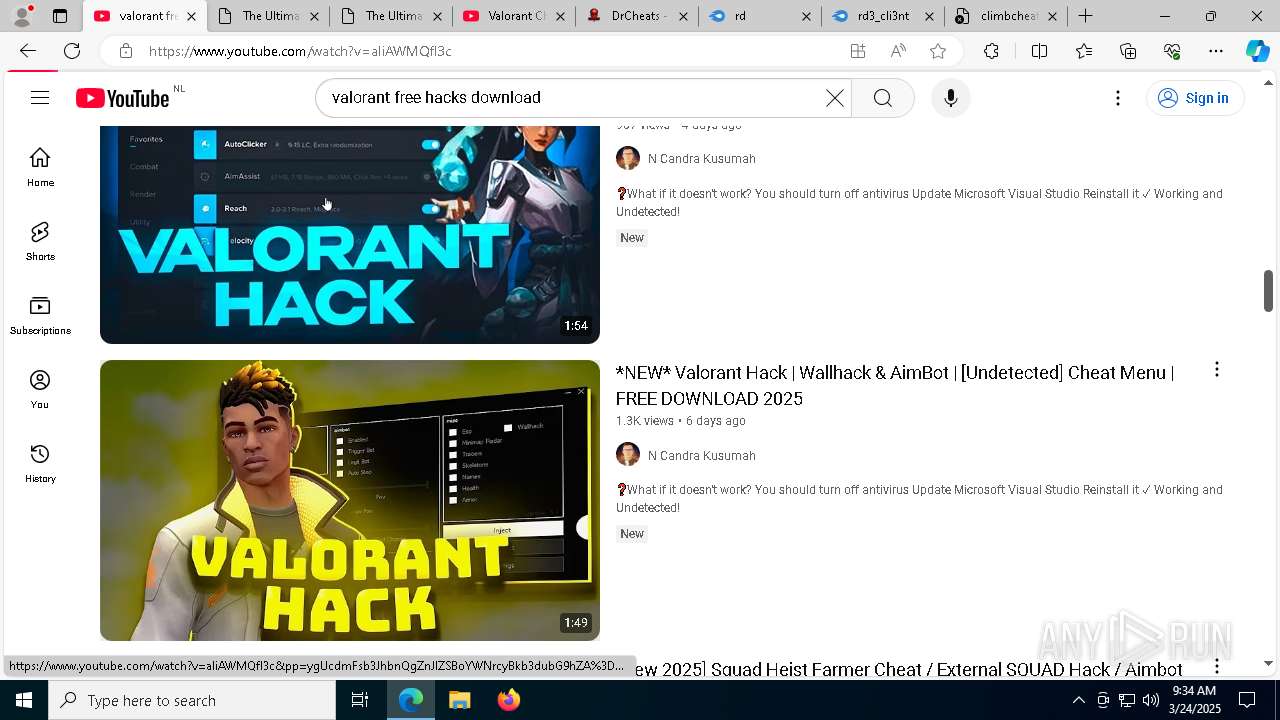The image size is (1280, 720).
Task: Open the 9:34 AM clock calendar
Action: 1194,700
